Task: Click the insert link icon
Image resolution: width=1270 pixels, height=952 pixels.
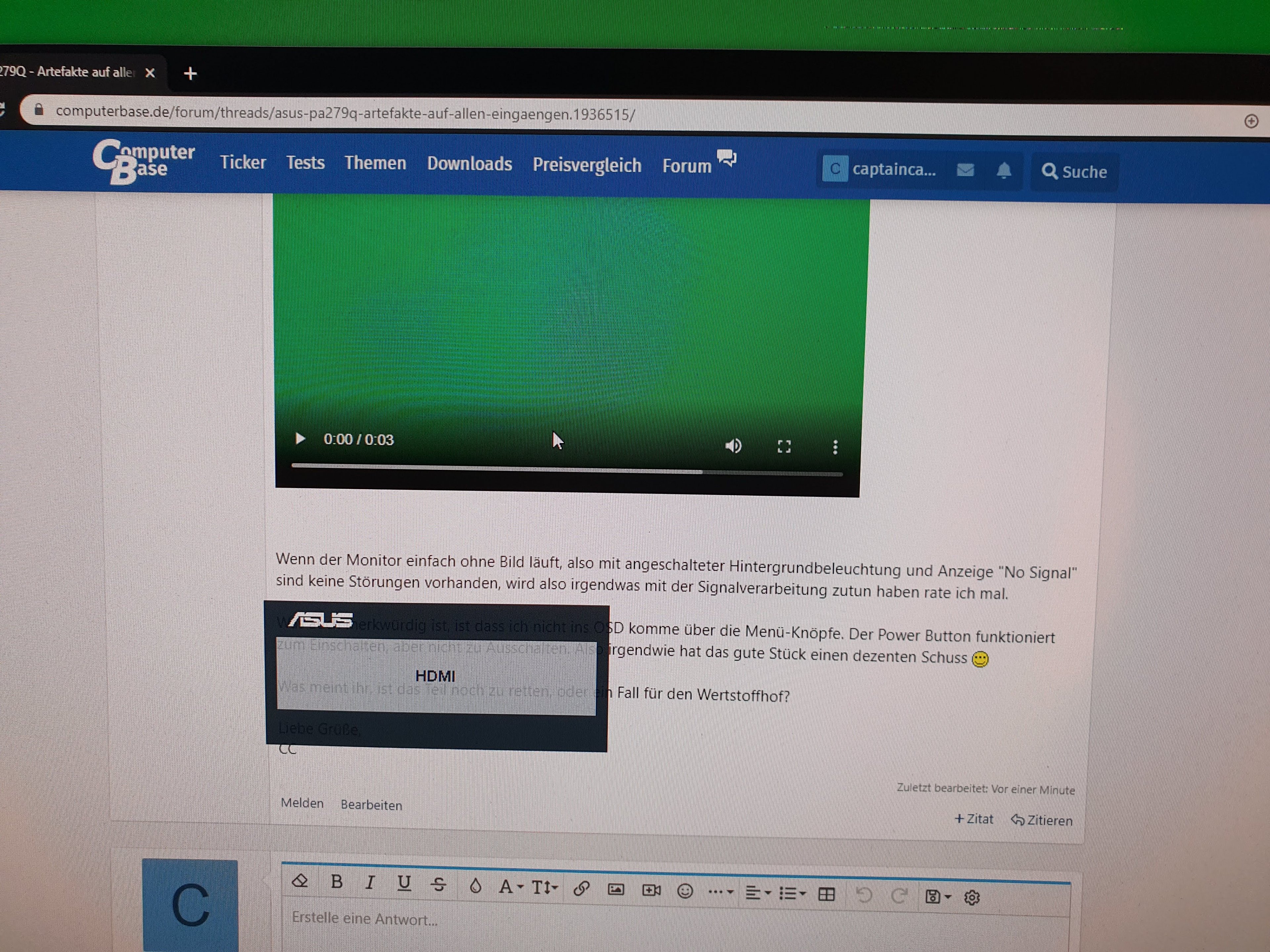Action: coord(581,888)
